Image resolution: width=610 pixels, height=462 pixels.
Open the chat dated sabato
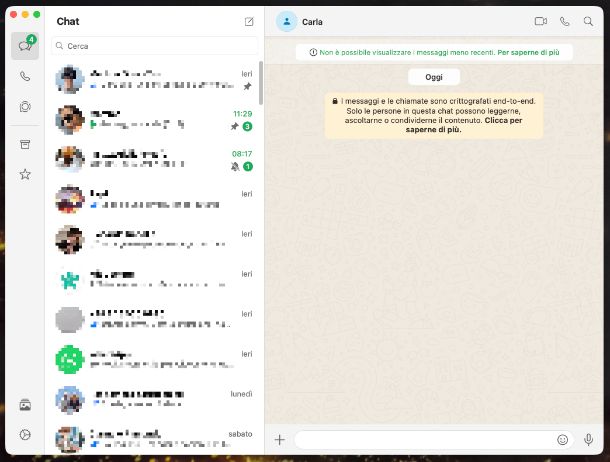(155, 439)
